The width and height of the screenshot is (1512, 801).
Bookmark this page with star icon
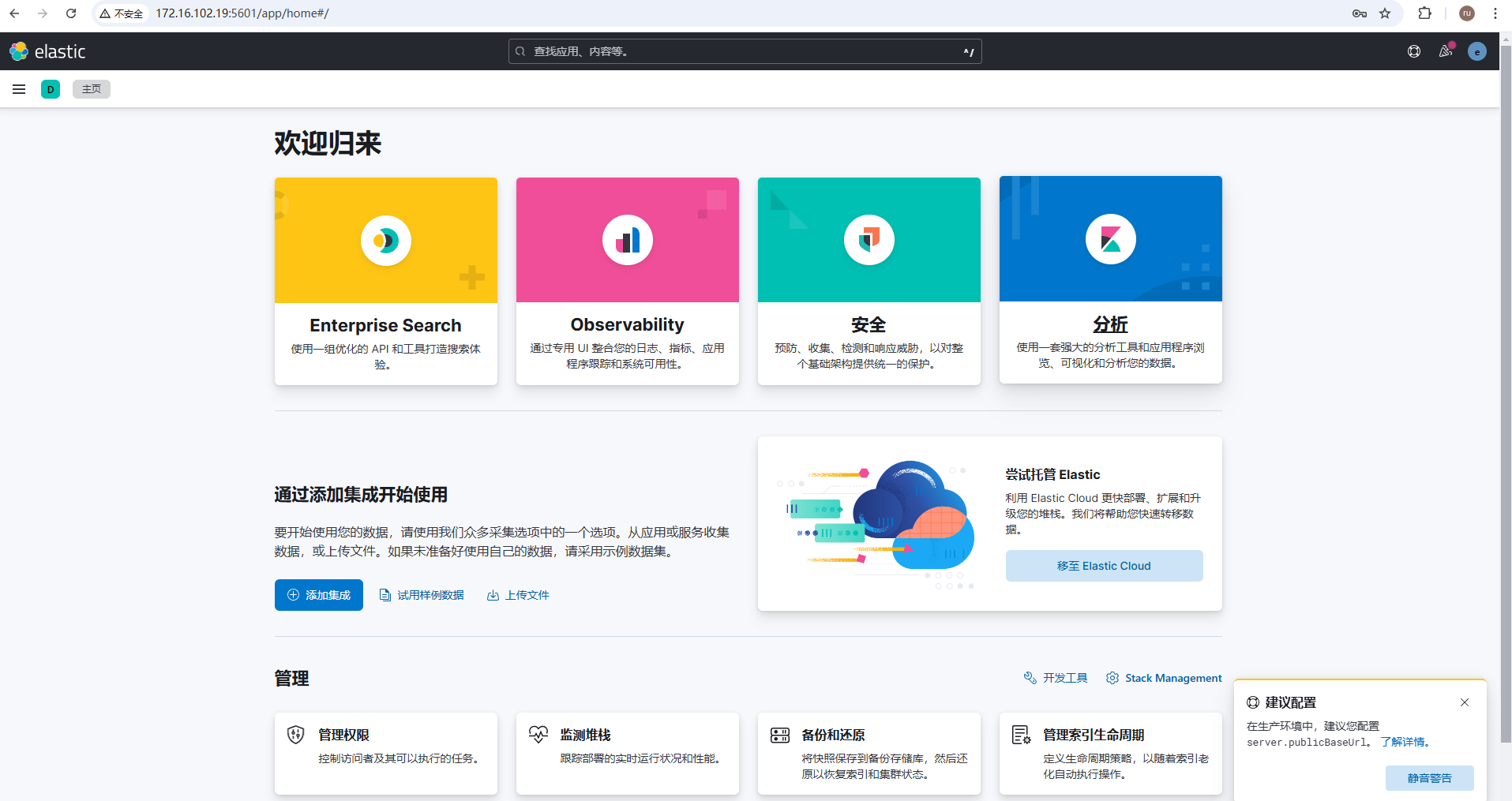pyautogui.click(x=1385, y=13)
